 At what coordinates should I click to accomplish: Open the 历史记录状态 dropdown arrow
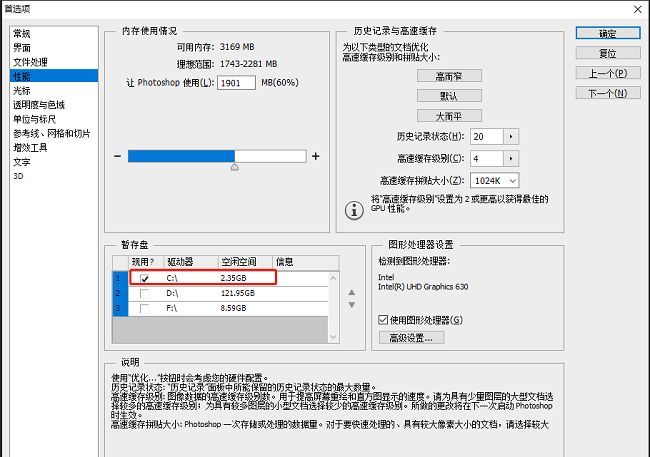(511, 136)
